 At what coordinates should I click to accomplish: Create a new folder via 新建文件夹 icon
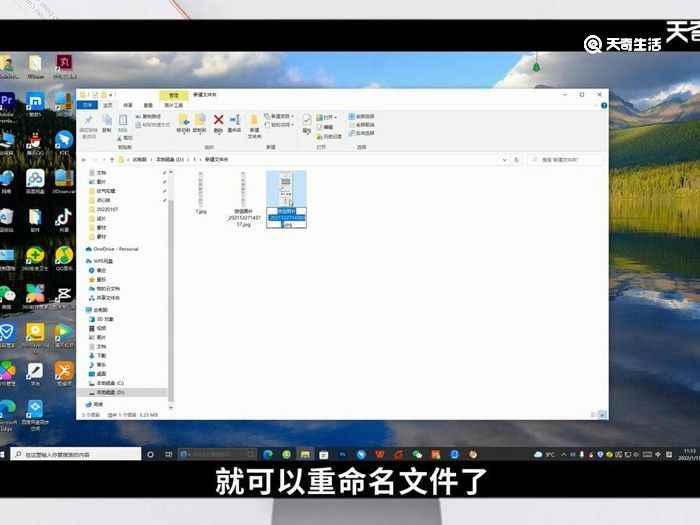click(x=254, y=121)
